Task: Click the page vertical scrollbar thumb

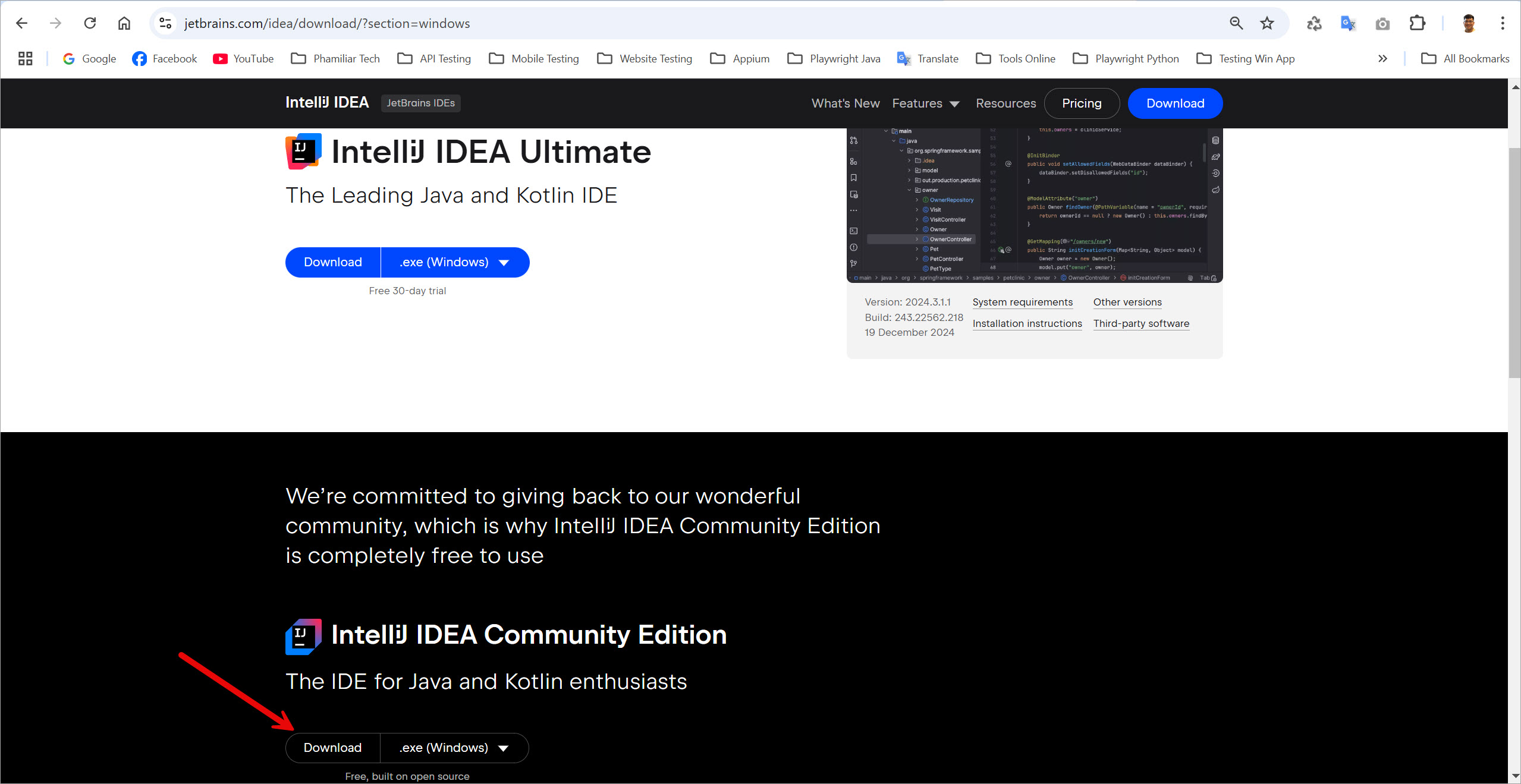Action: (x=1514, y=262)
